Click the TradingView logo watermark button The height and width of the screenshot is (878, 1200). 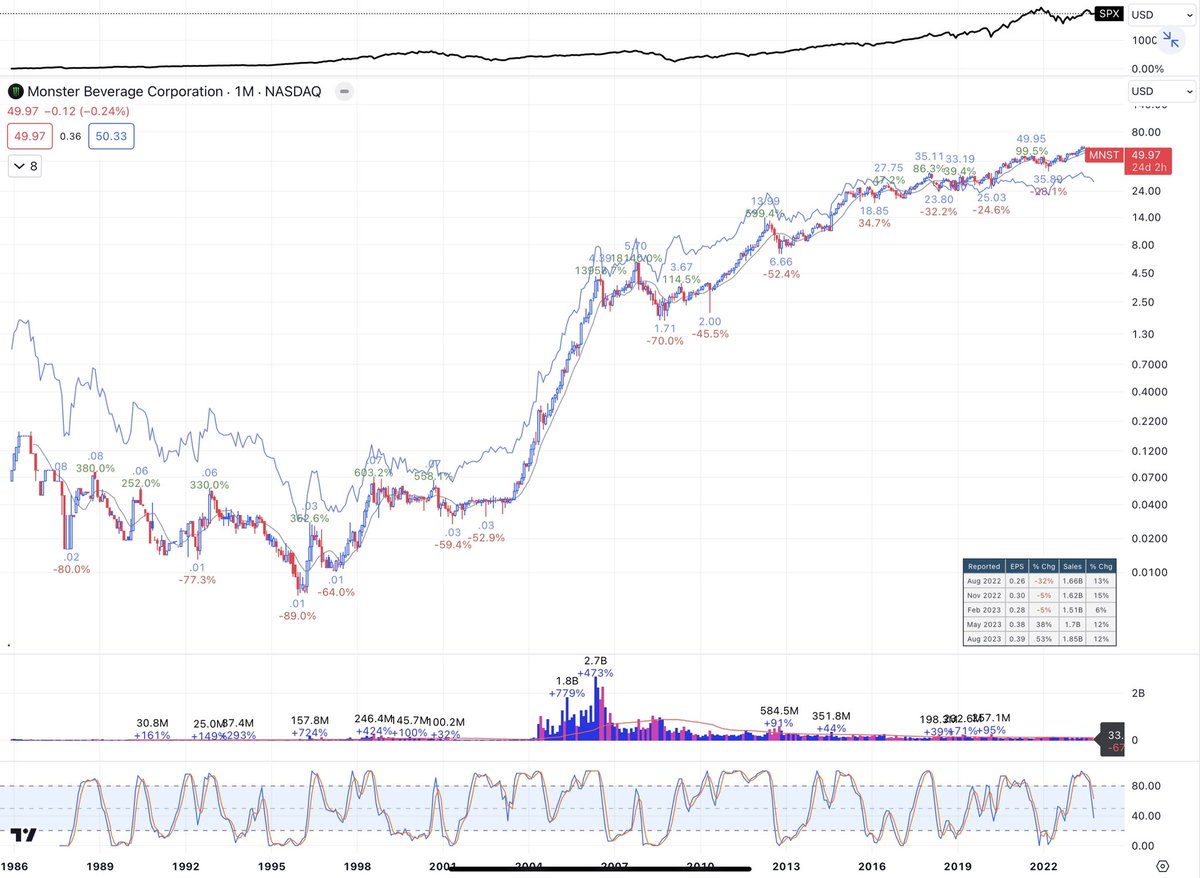pos(24,835)
